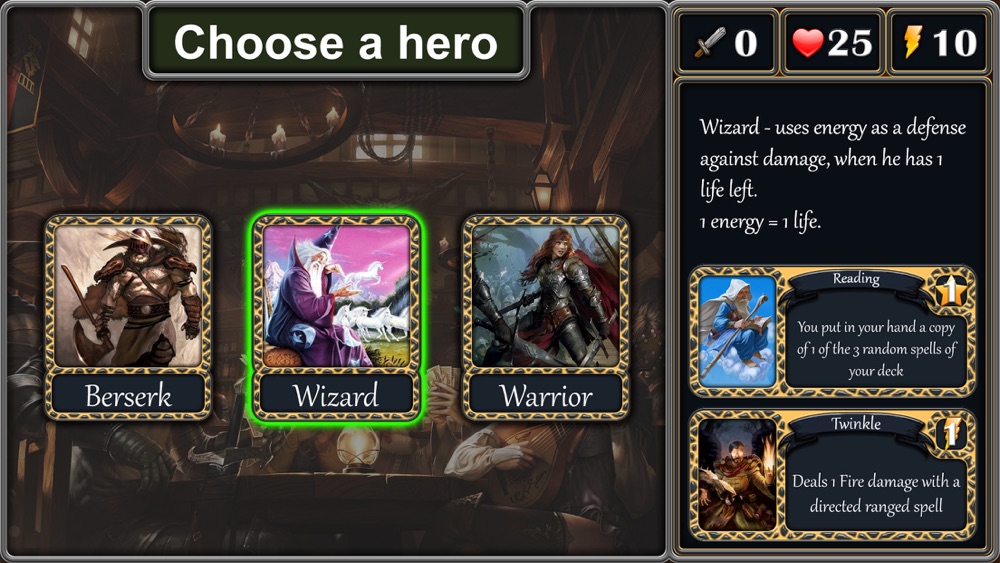
Task: Click the Reading card description text
Action: tap(876, 349)
